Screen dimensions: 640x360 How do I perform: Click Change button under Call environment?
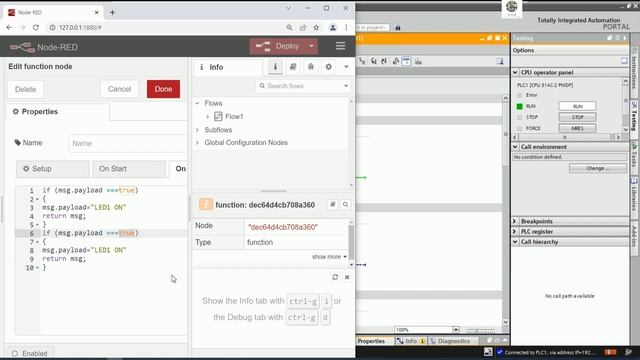(598, 168)
